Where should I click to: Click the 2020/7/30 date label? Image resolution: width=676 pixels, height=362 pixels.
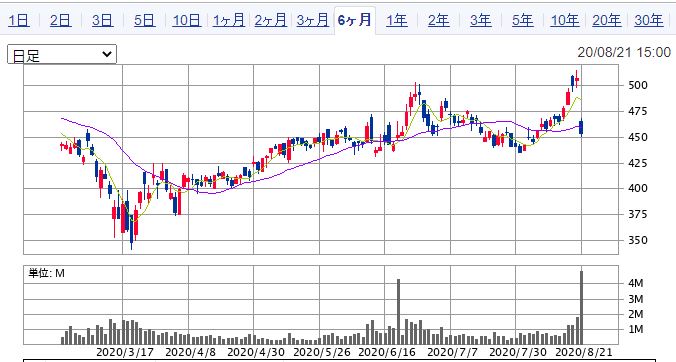pos(517,352)
